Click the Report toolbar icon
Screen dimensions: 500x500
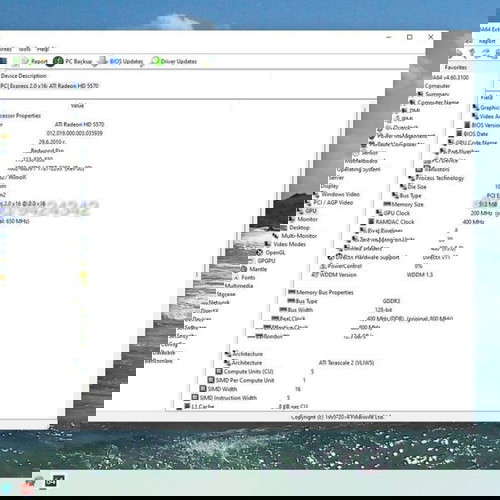click(34, 61)
